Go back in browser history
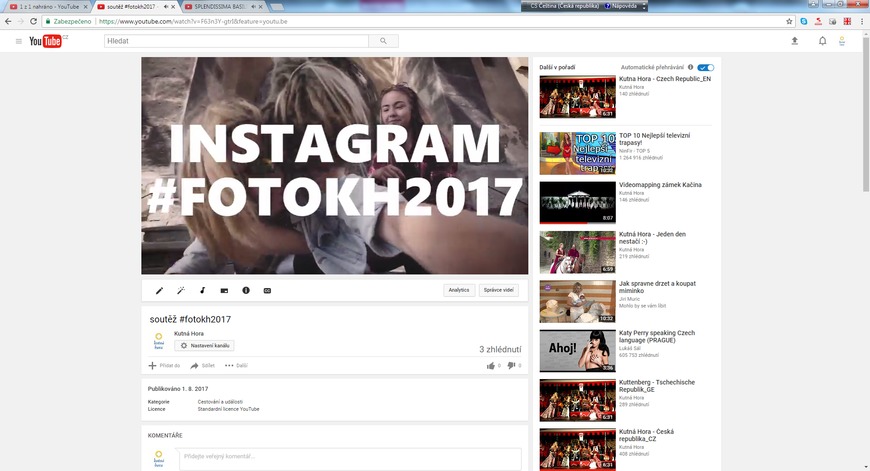 coord(8,22)
